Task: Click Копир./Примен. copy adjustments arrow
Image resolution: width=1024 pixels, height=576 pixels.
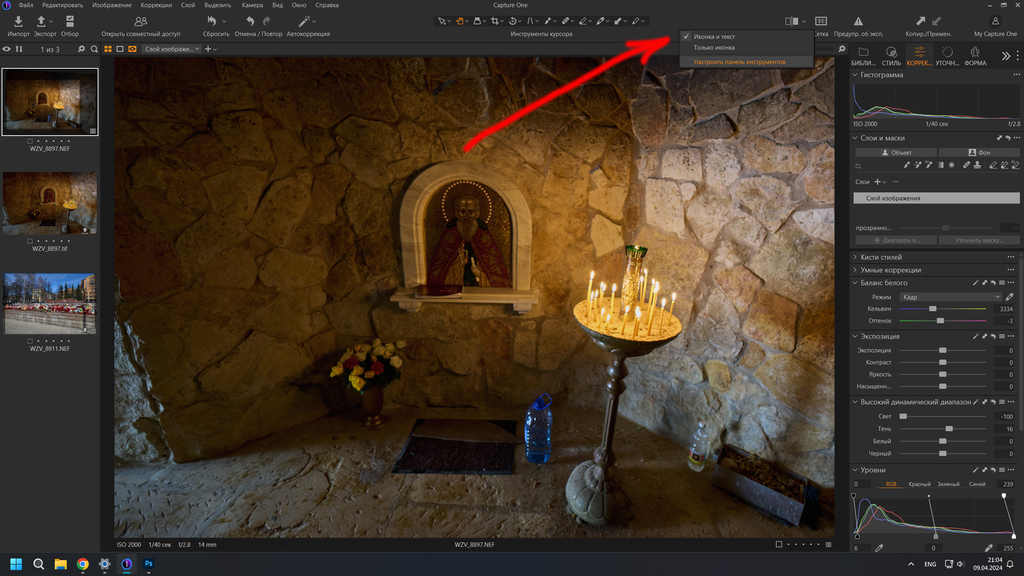Action: (920, 22)
